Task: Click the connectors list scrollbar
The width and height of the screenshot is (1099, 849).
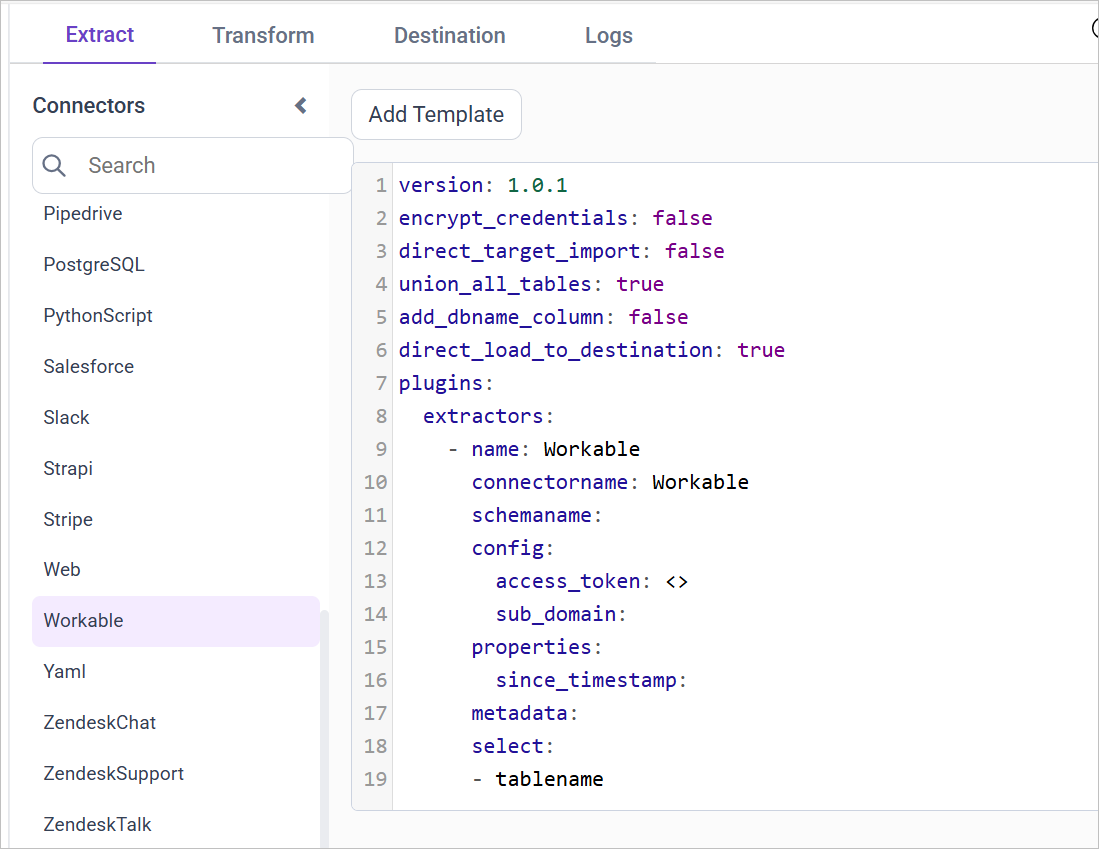Action: [325, 700]
